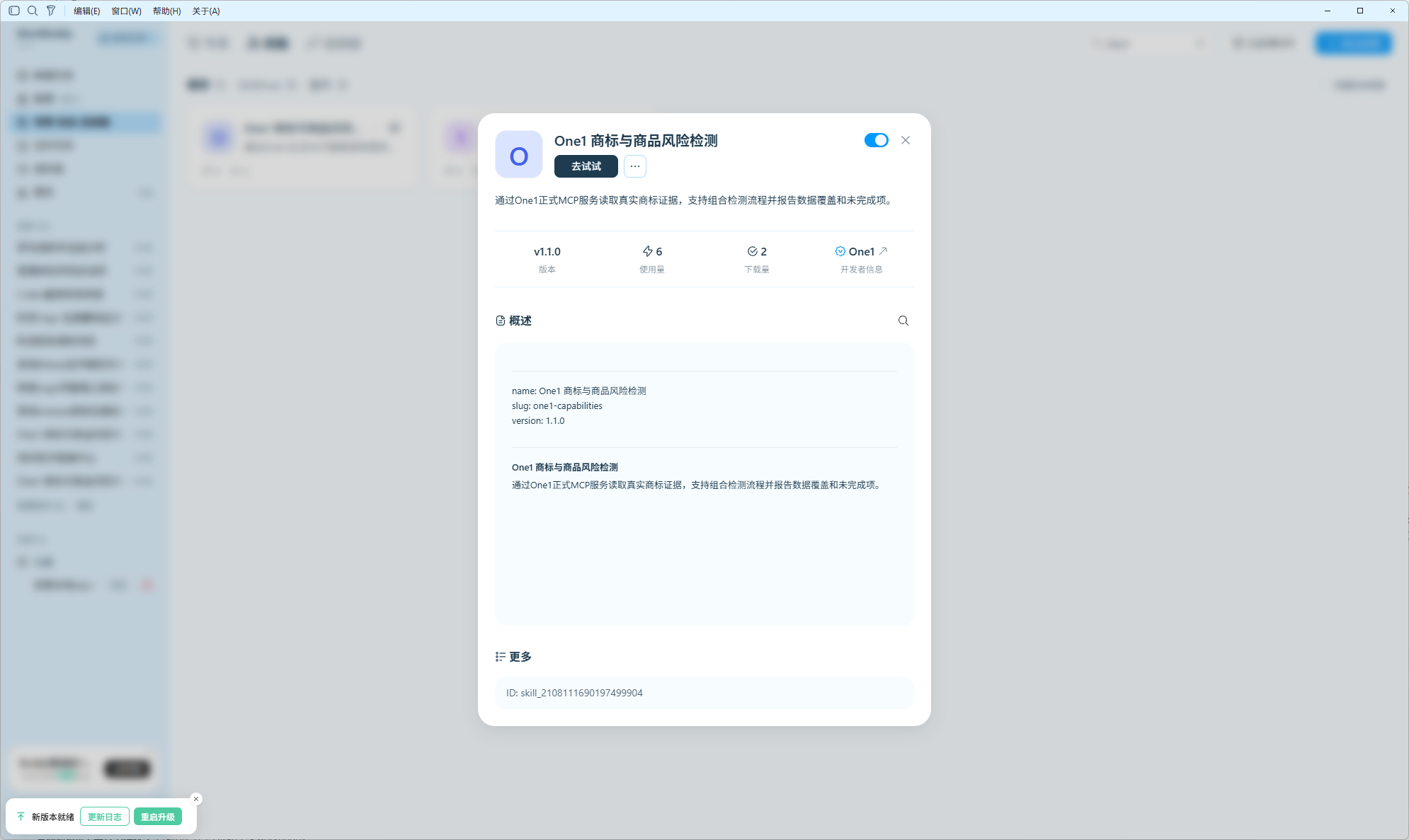The height and width of the screenshot is (840, 1409).
Task: Click the 下载量 label
Action: 757,270
